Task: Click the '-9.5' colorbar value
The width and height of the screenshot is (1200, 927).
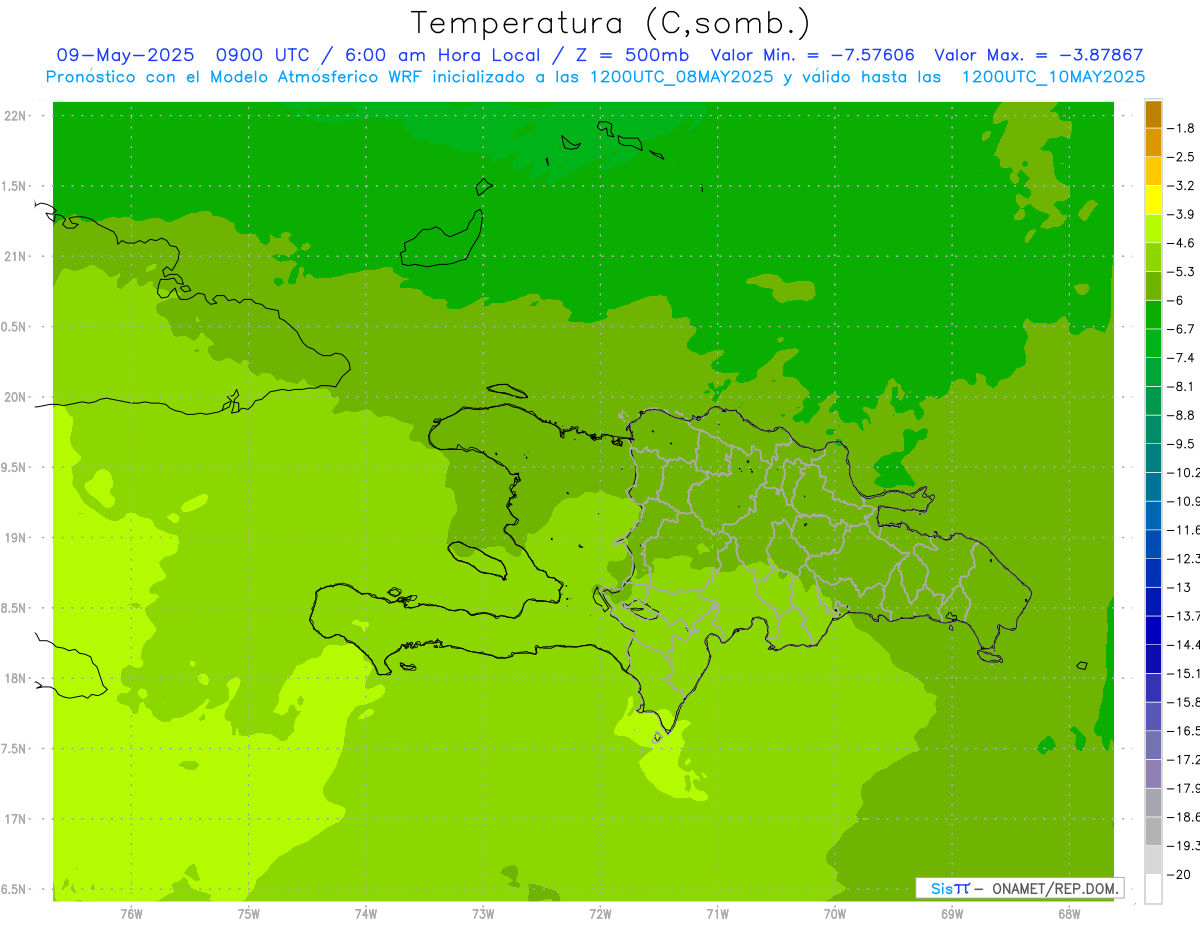Action: tap(1182, 444)
